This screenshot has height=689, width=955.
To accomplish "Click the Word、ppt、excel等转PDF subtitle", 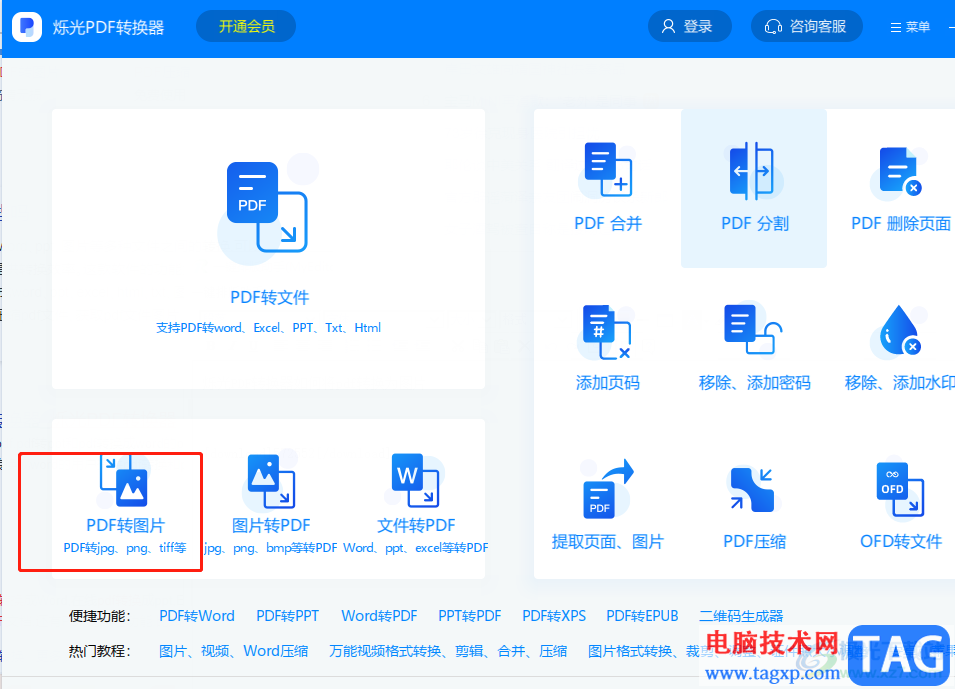I will 415,548.
